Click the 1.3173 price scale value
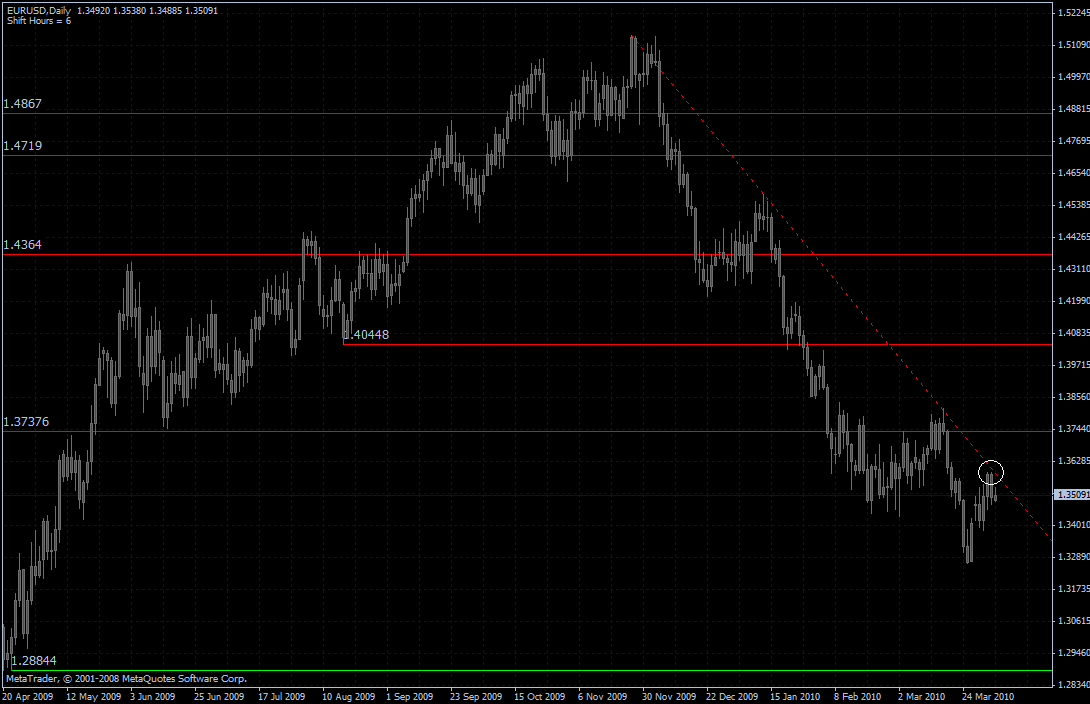Image resolution: width=1090 pixels, height=704 pixels. [1073, 589]
